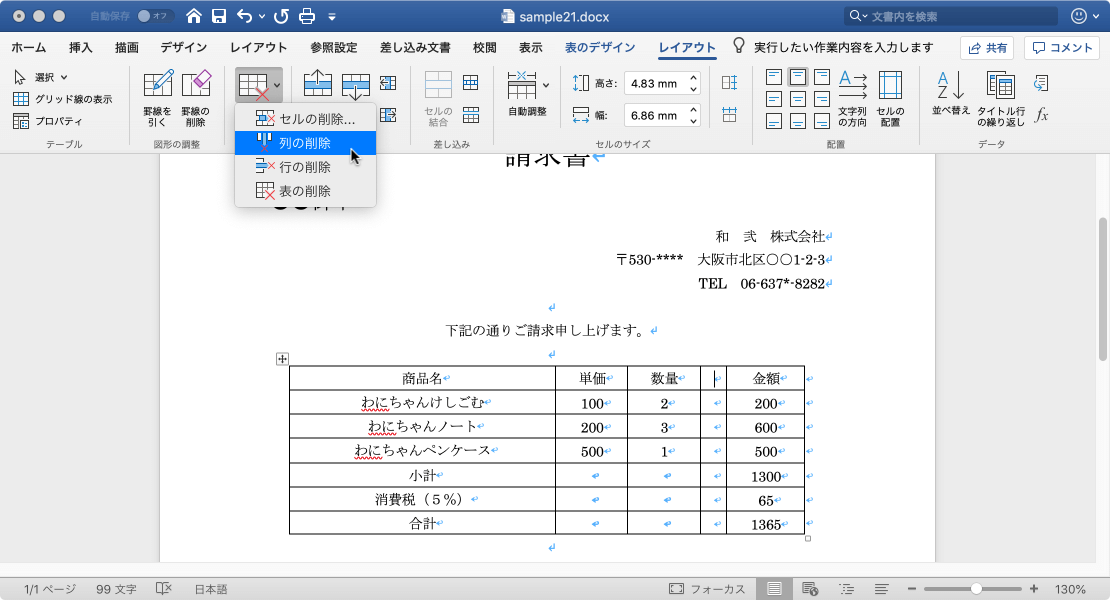Save the document with the floppy disk icon
The image size is (1110, 600).
219,16
